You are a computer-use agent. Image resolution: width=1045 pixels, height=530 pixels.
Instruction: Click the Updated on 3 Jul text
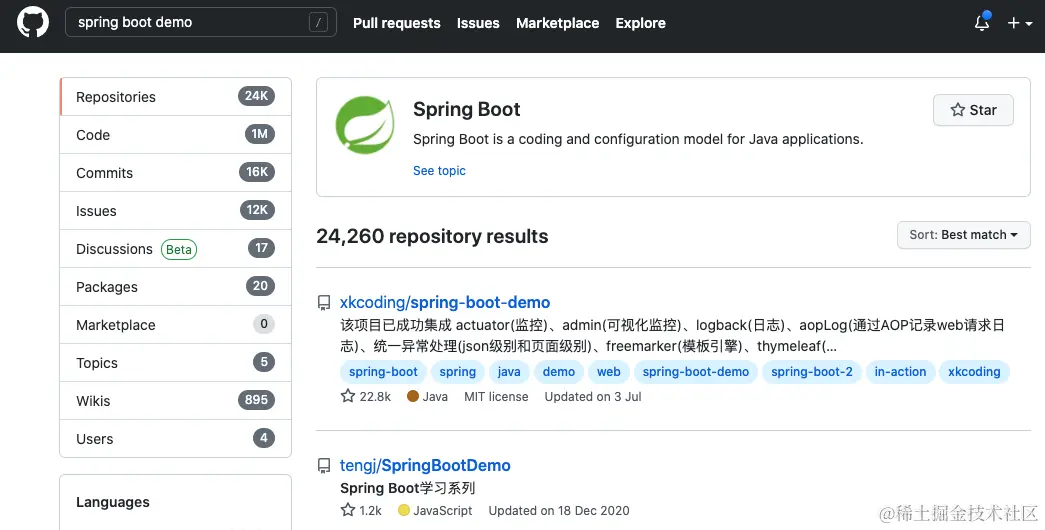(x=592, y=397)
